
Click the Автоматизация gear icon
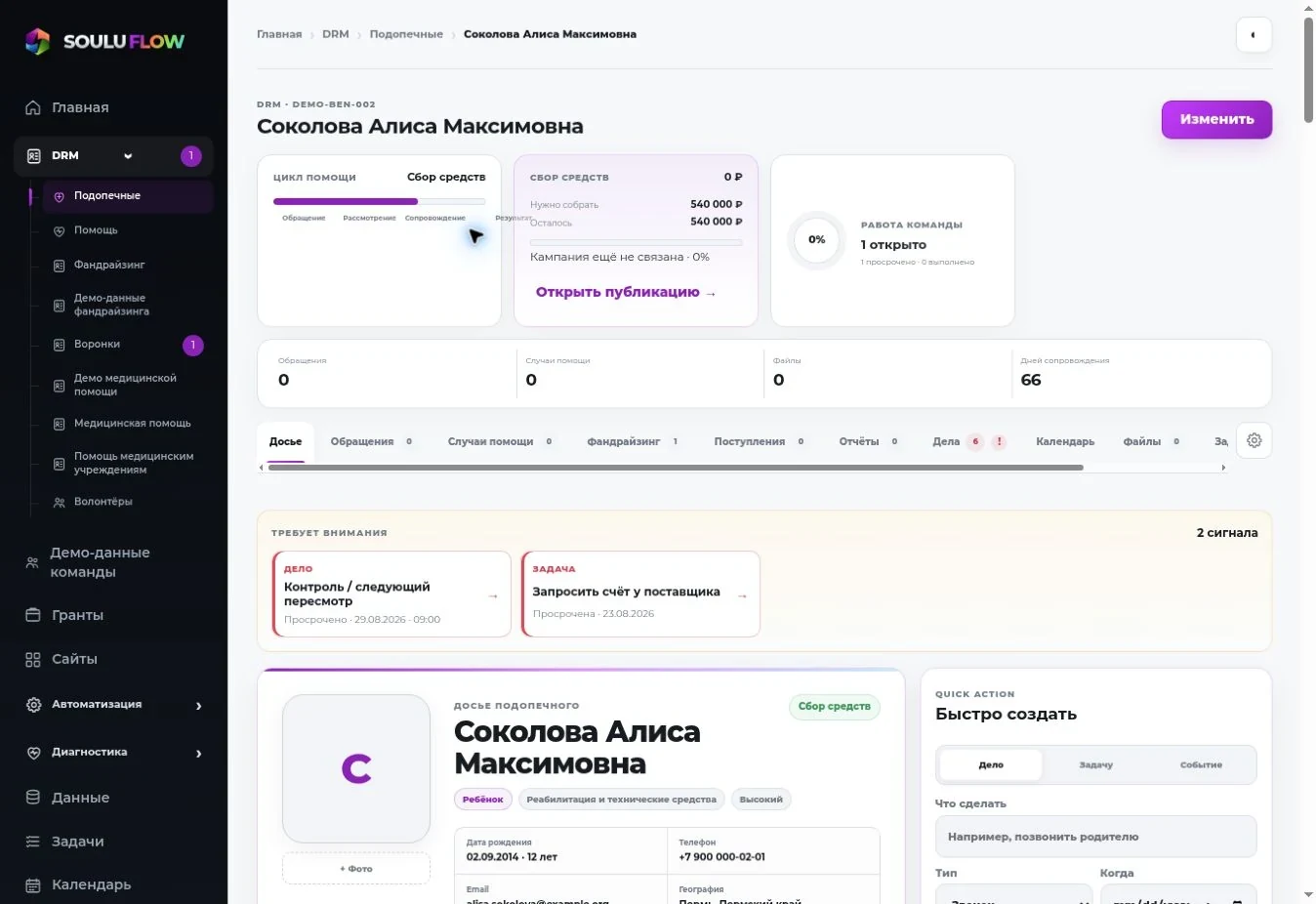coord(33,705)
